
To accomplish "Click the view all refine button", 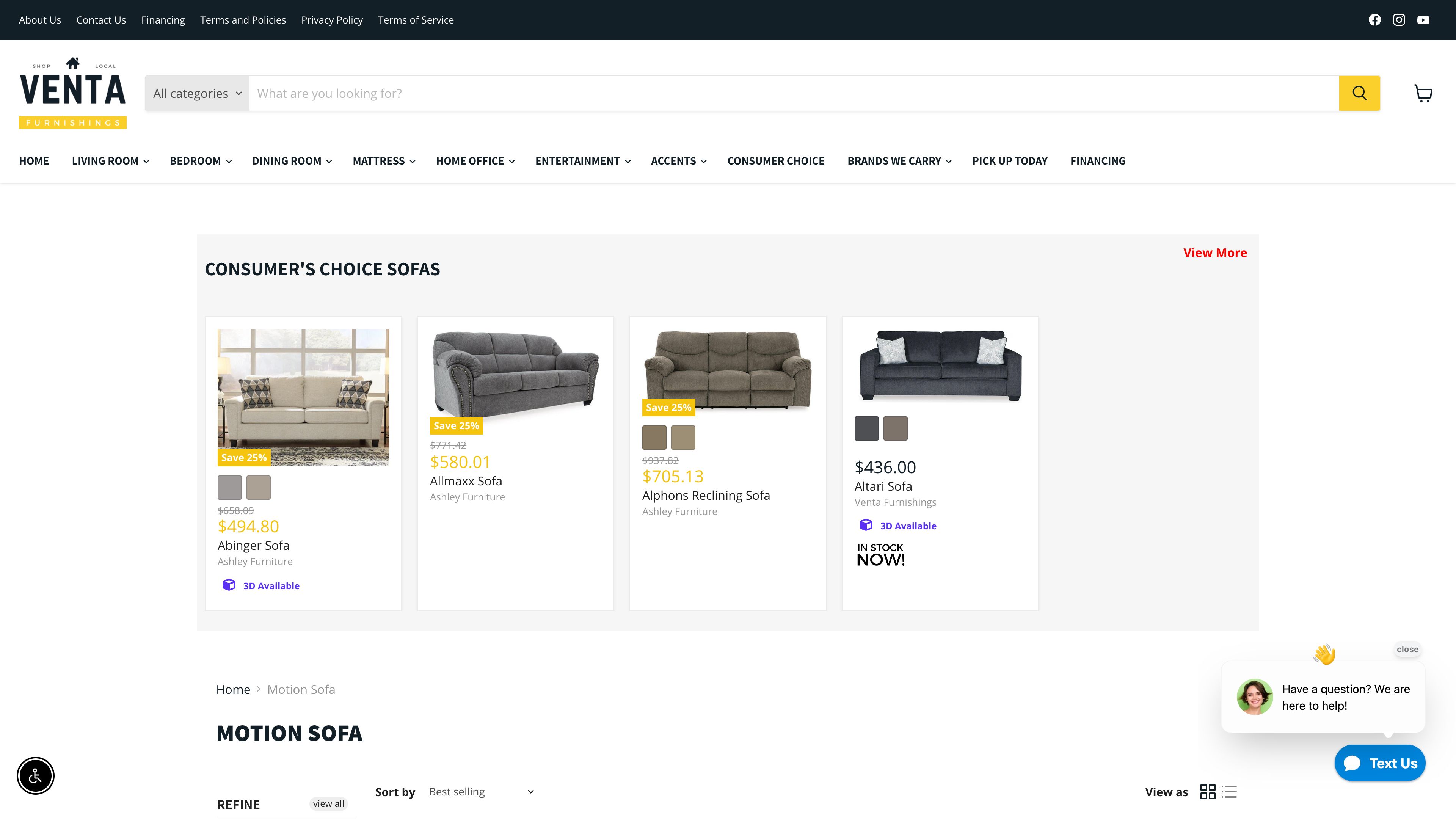I will click(x=328, y=803).
